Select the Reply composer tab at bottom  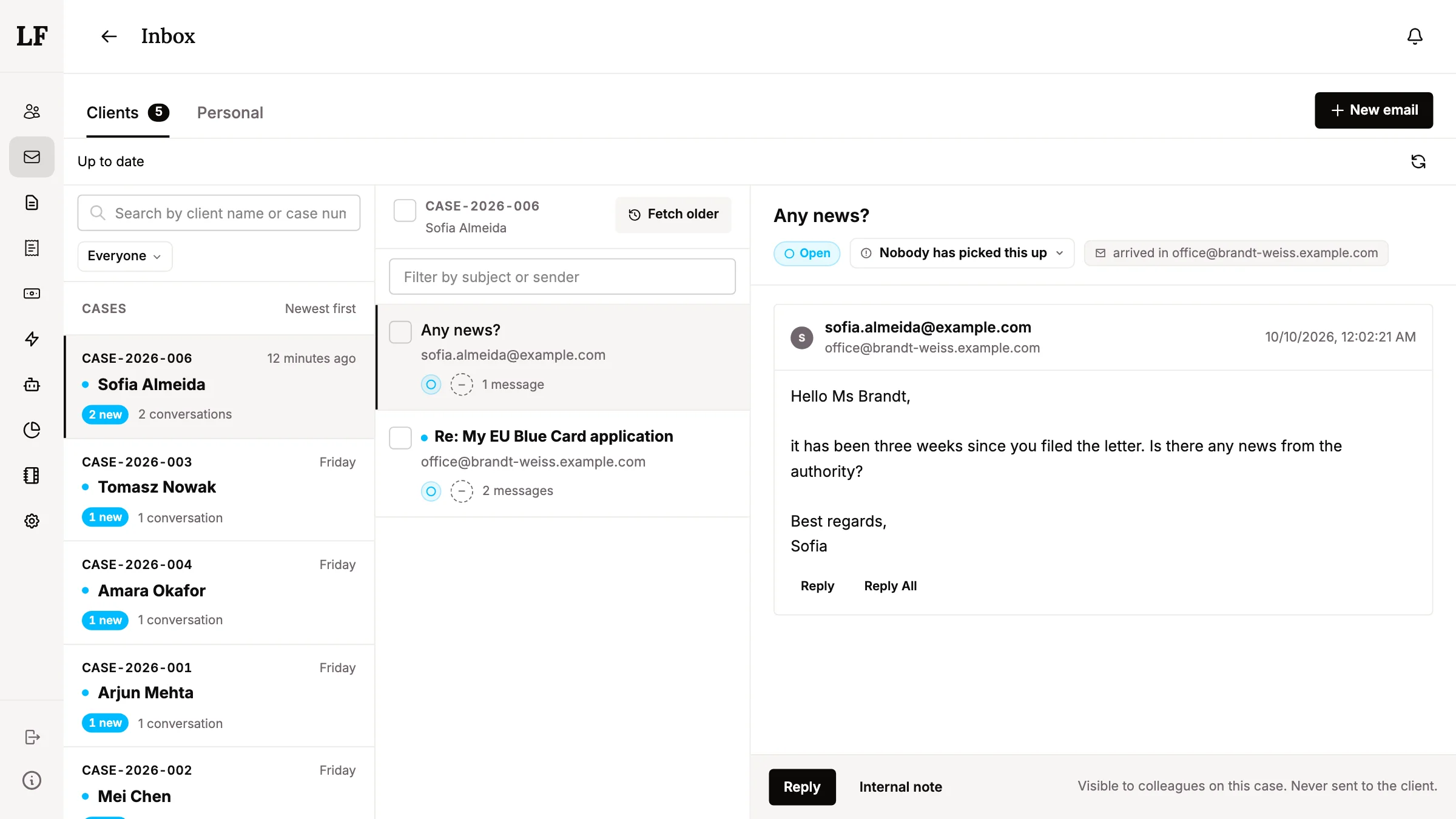[x=802, y=787]
